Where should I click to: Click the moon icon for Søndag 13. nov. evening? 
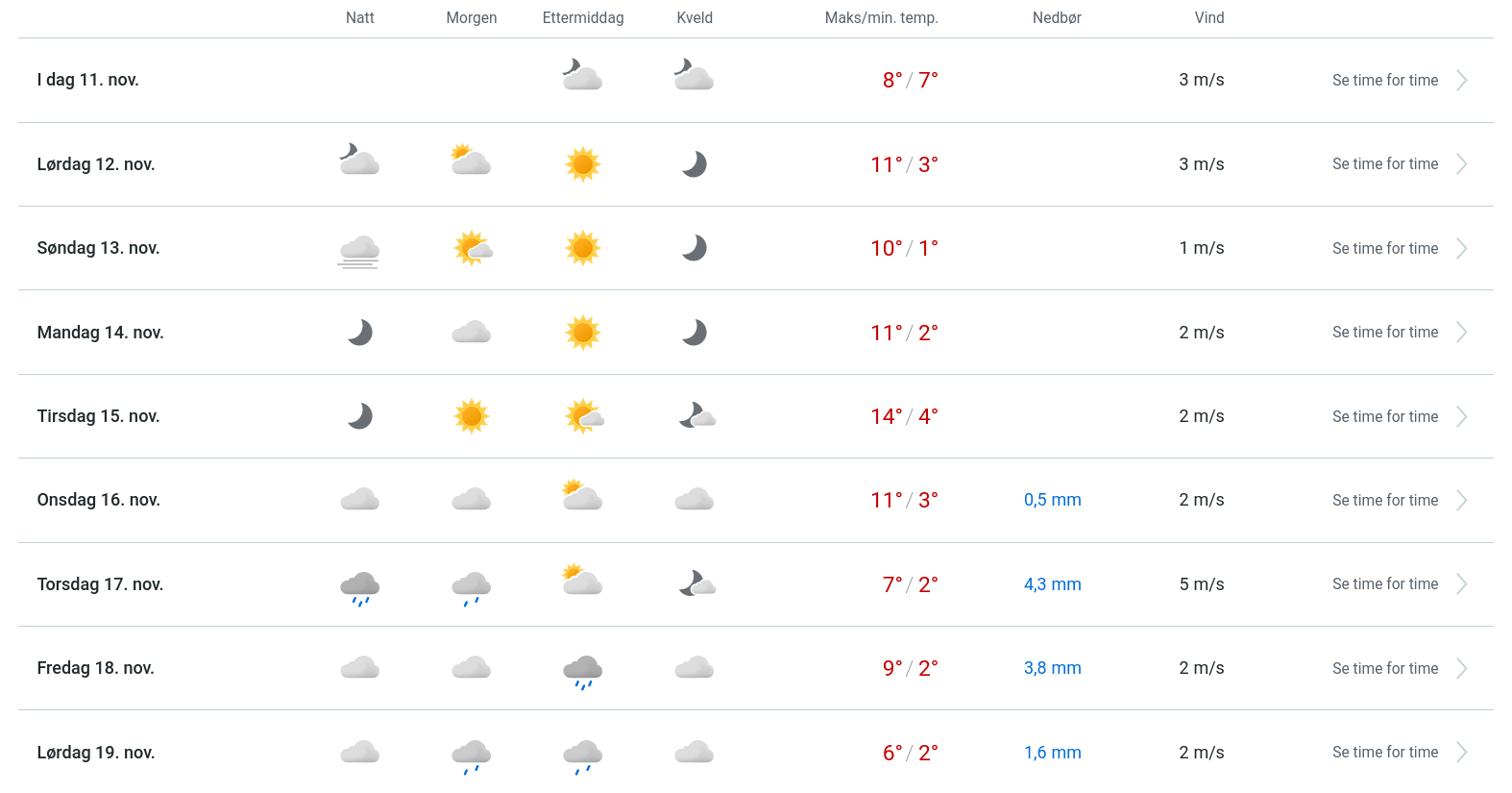pyautogui.click(x=695, y=248)
